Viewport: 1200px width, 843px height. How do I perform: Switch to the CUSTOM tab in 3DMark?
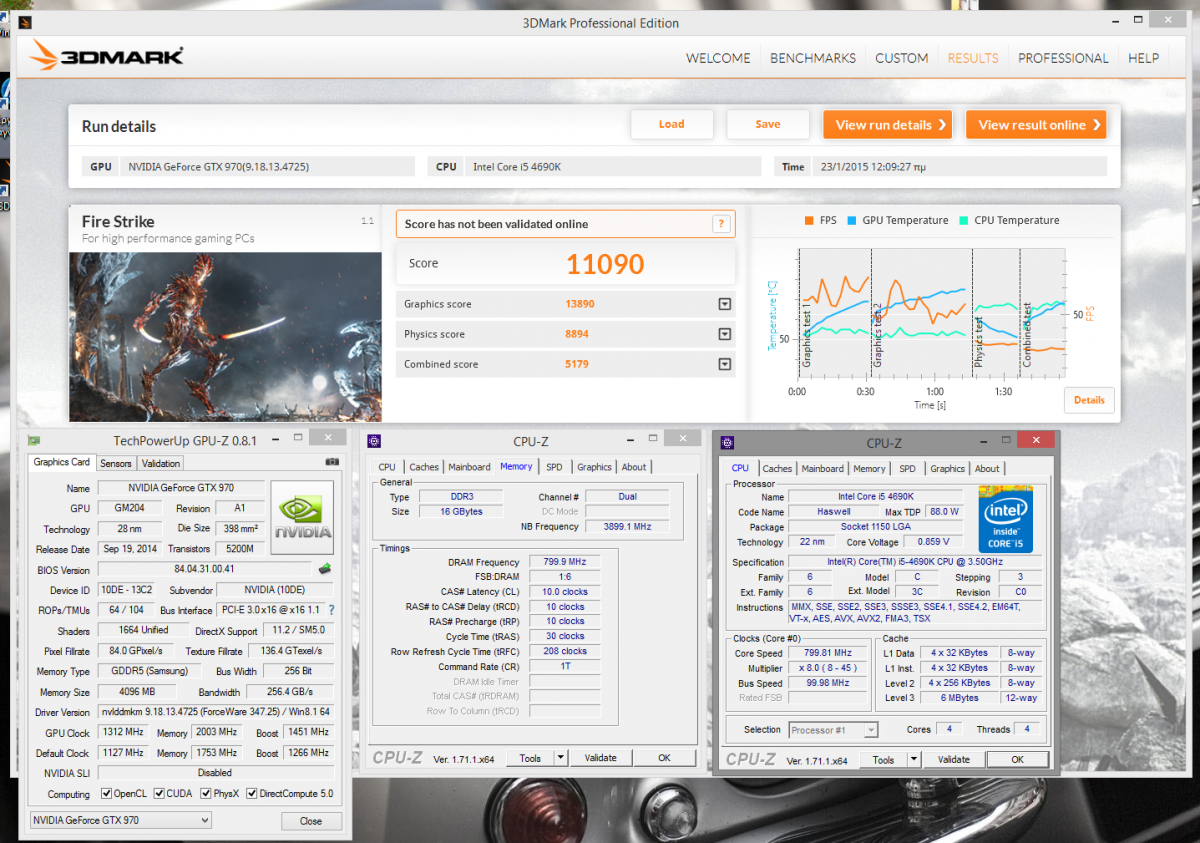pyautogui.click(x=902, y=58)
